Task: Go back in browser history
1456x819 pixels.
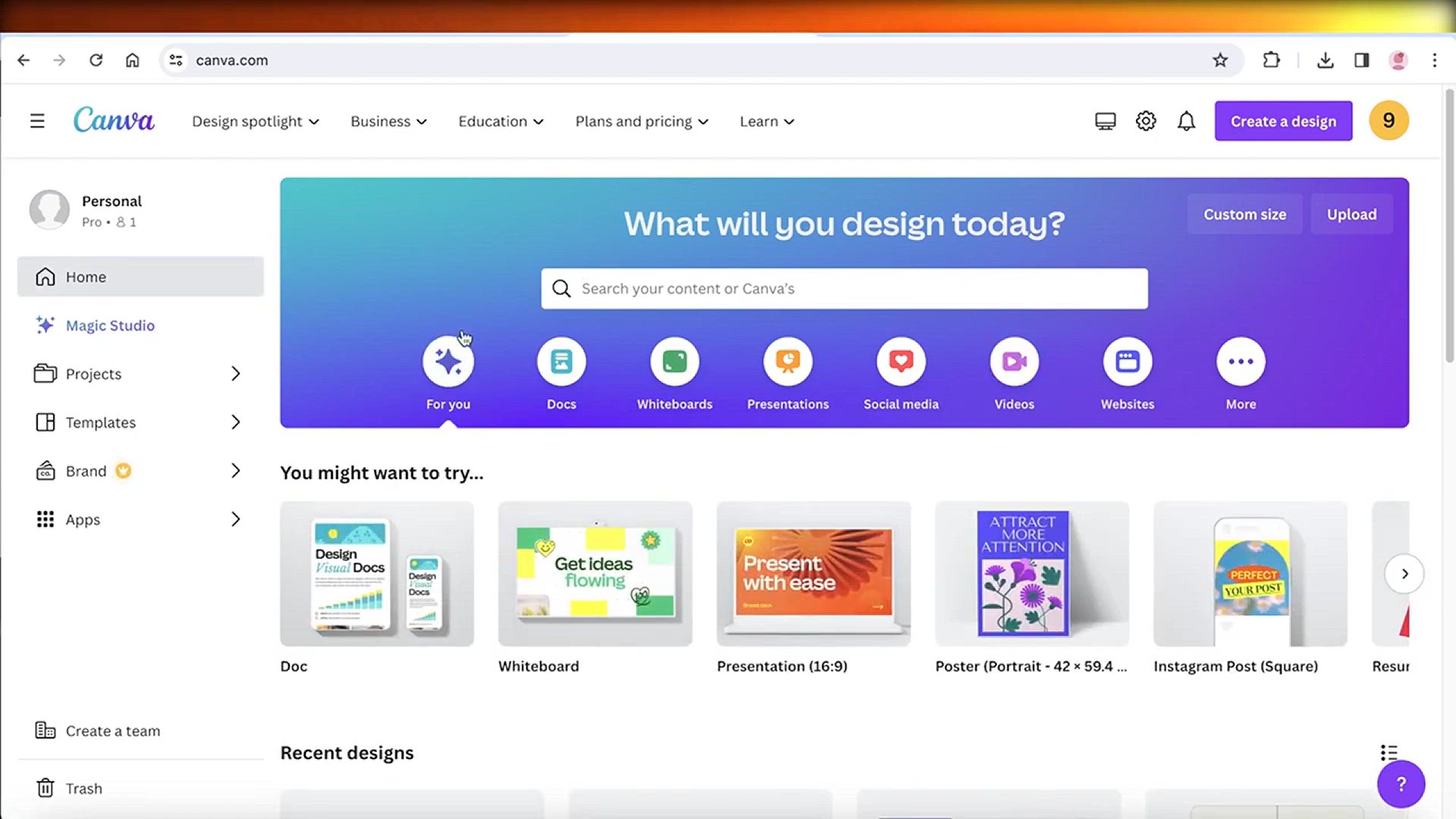Action: (24, 60)
